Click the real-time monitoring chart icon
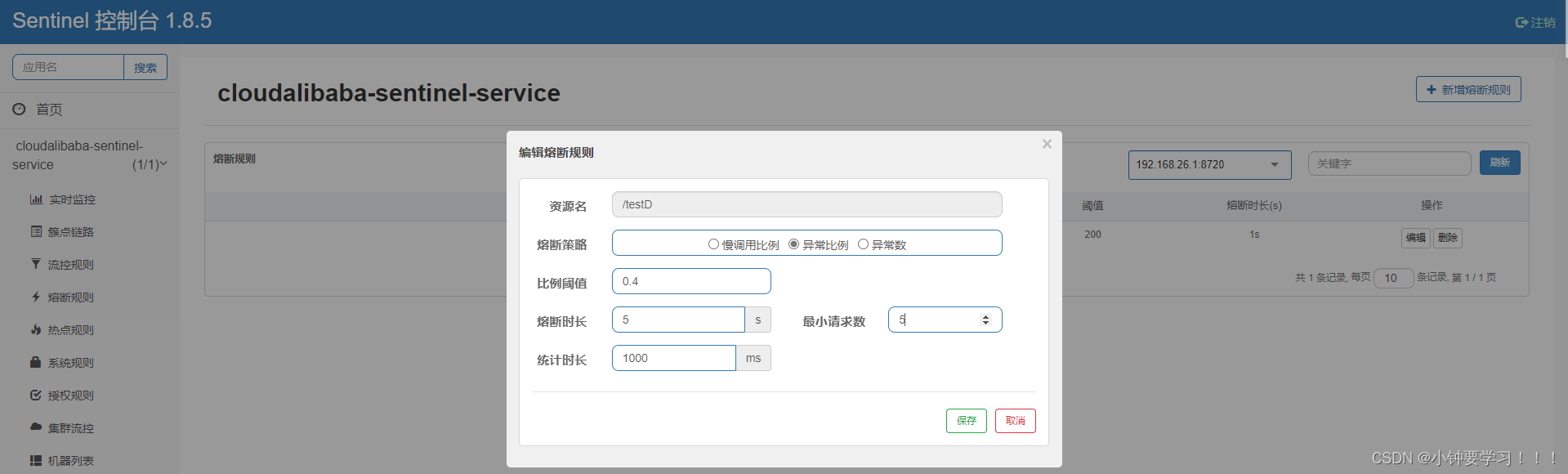Viewport: 1568px width, 474px height. 36,199
